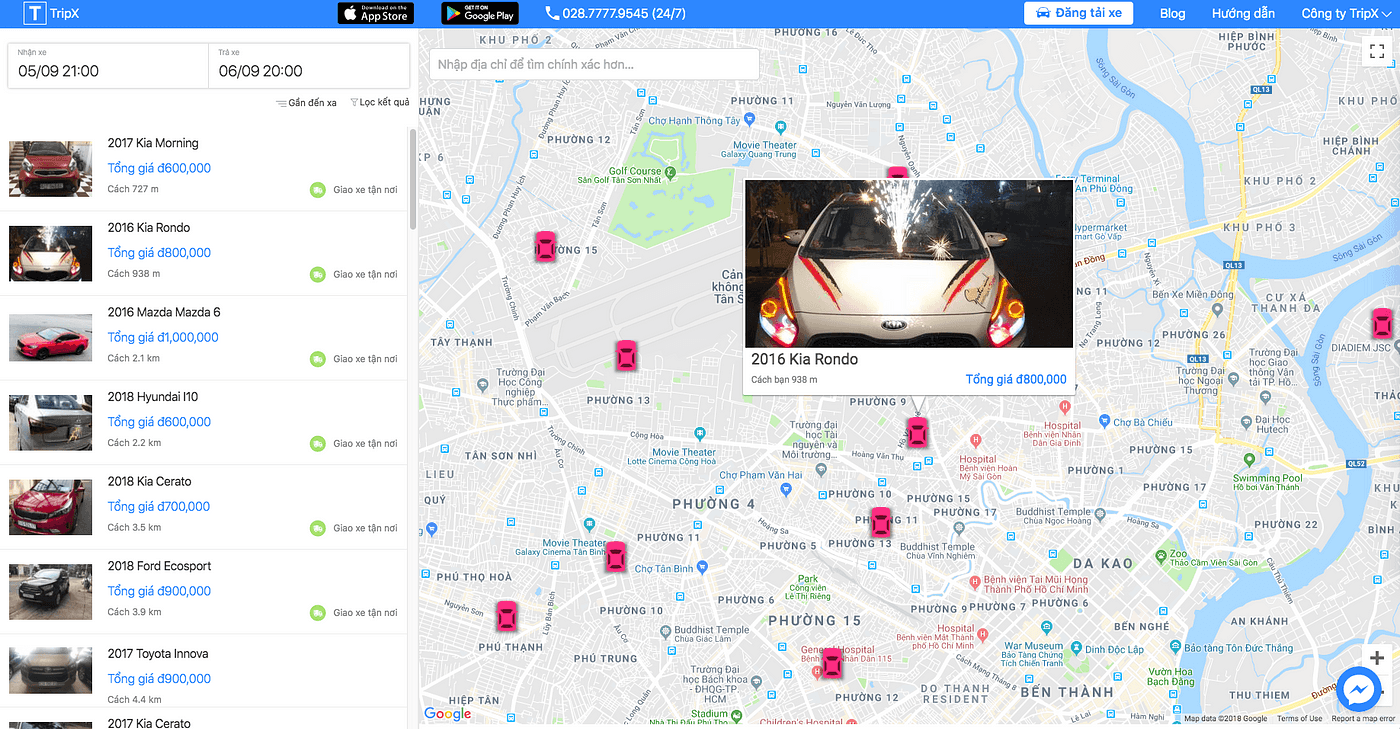Open the 2016 Mazda Mazda 6 thumbnail
The height and width of the screenshot is (729, 1400).
[x=50, y=338]
